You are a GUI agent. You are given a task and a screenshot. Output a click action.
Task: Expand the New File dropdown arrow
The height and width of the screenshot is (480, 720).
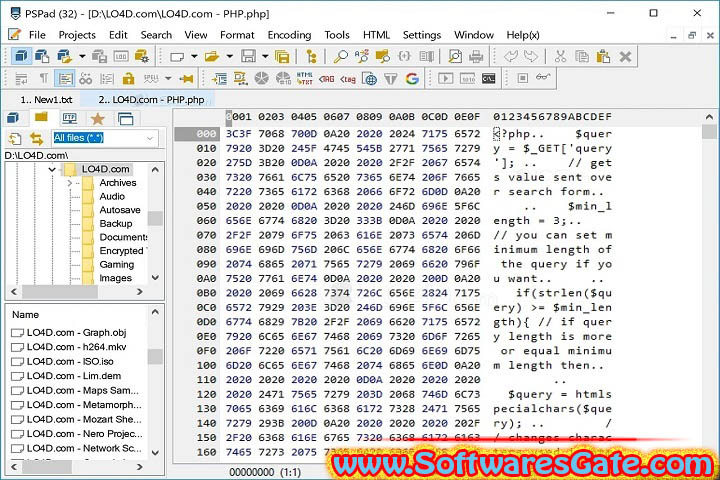point(194,56)
